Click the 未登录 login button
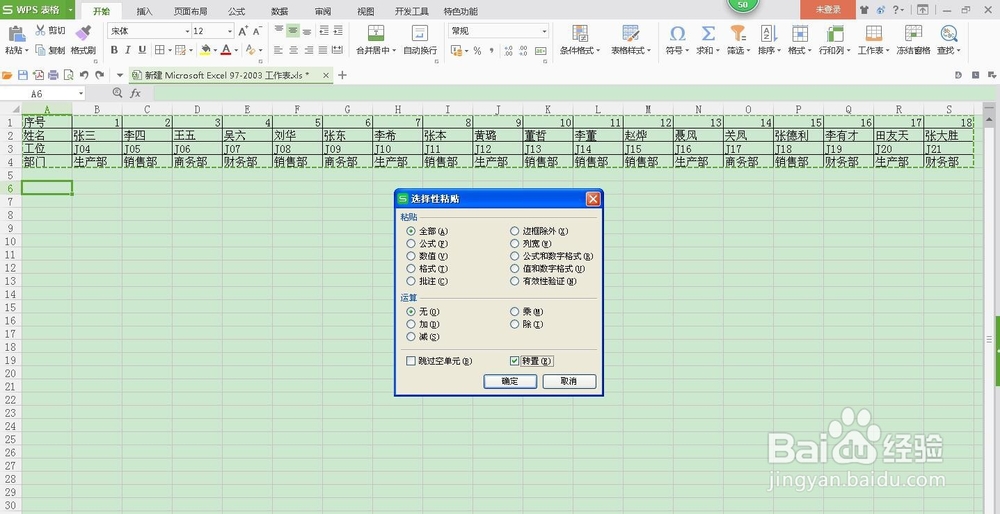1000x514 pixels. [828, 10]
